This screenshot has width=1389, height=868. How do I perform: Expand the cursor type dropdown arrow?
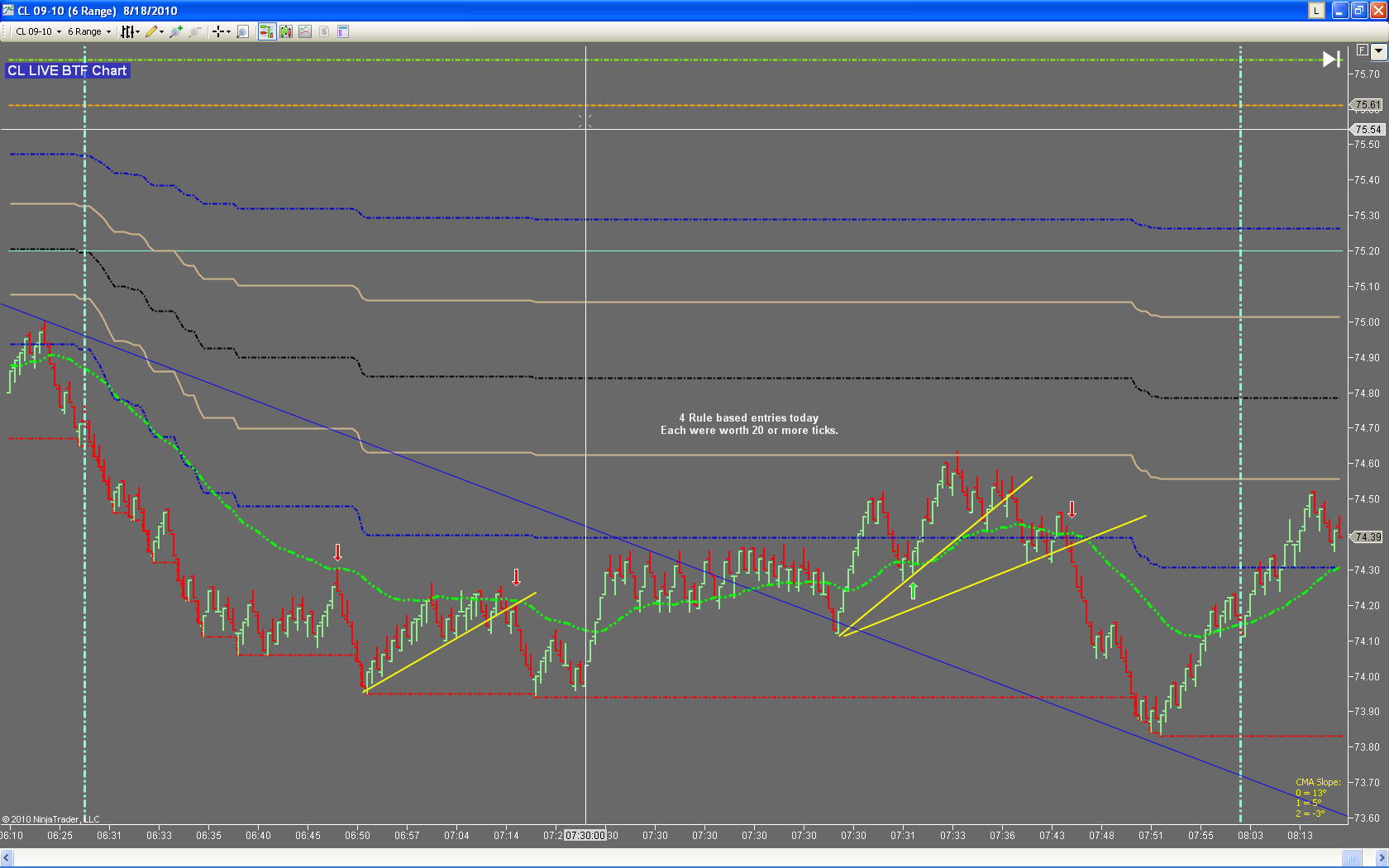tap(228, 31)
